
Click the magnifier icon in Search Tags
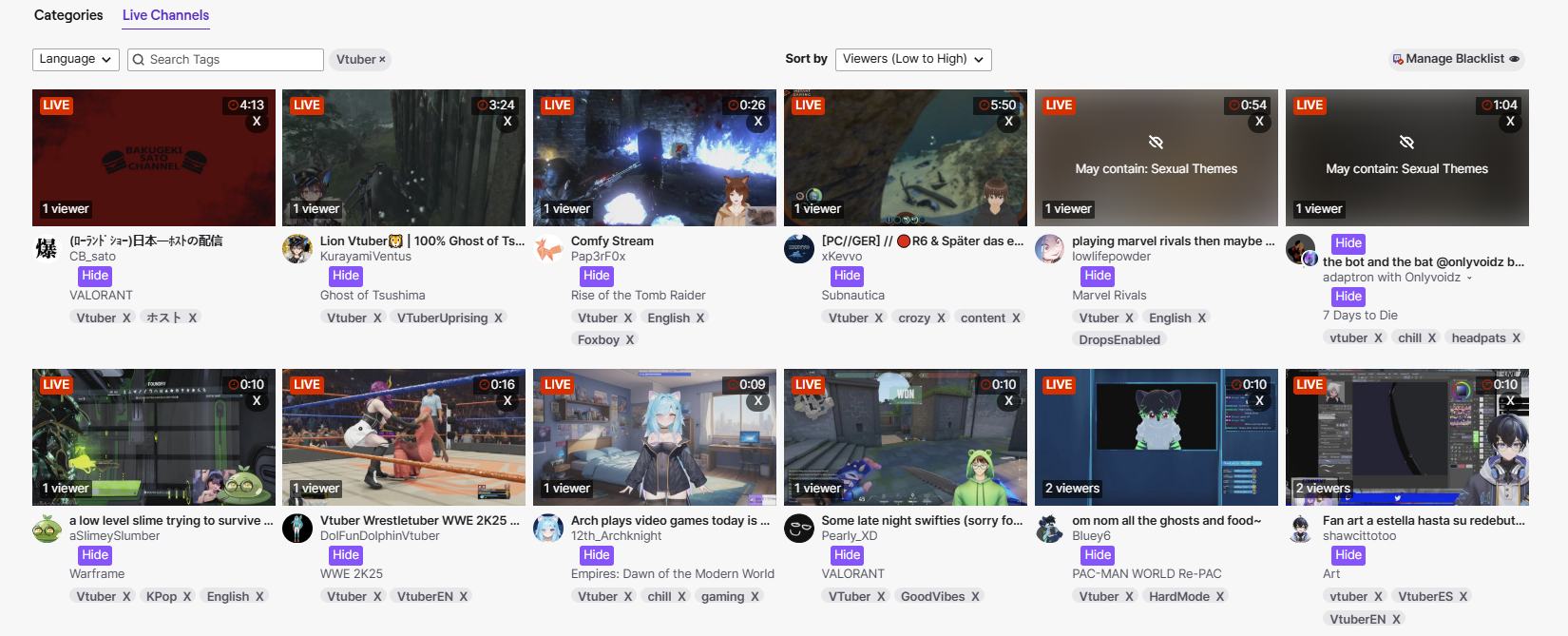coord(139,60)
